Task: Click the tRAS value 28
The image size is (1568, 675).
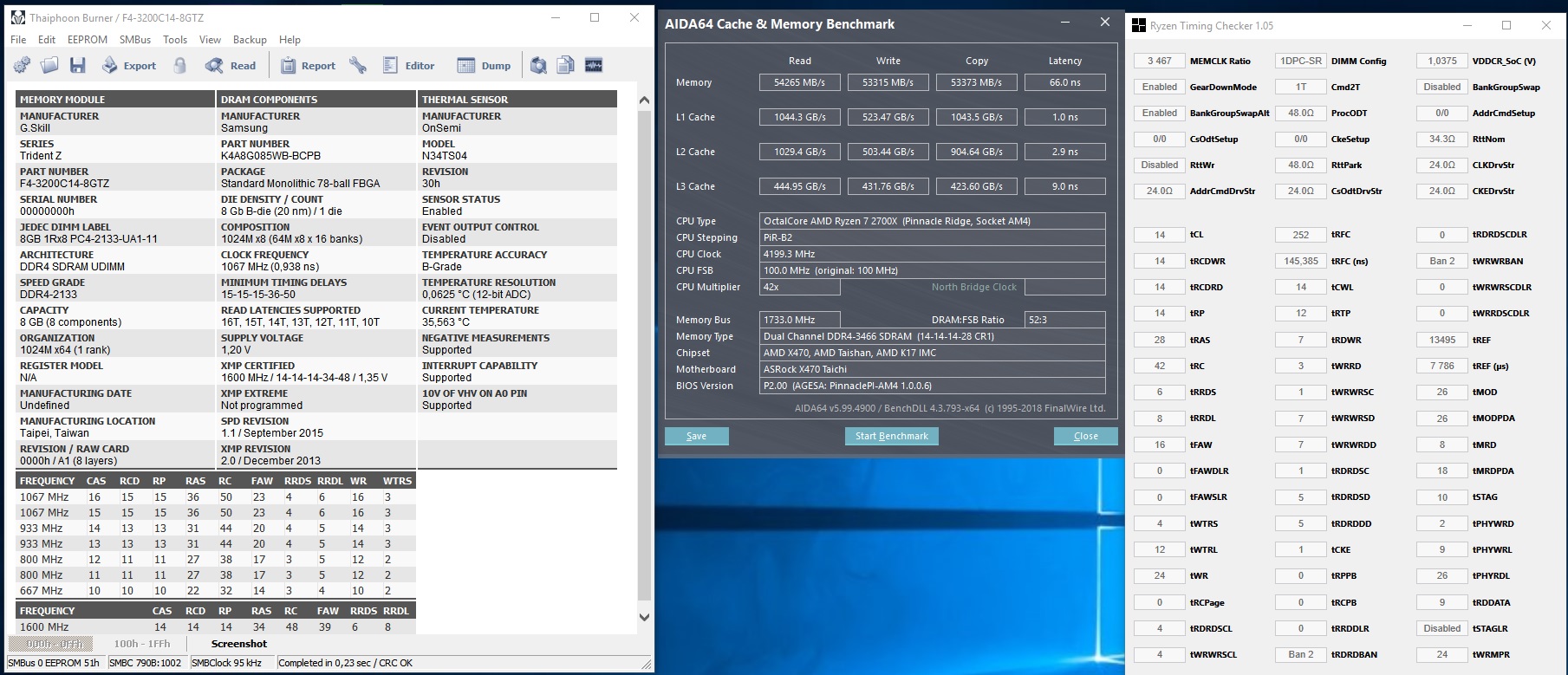Action: click(x=1159, y=340)
